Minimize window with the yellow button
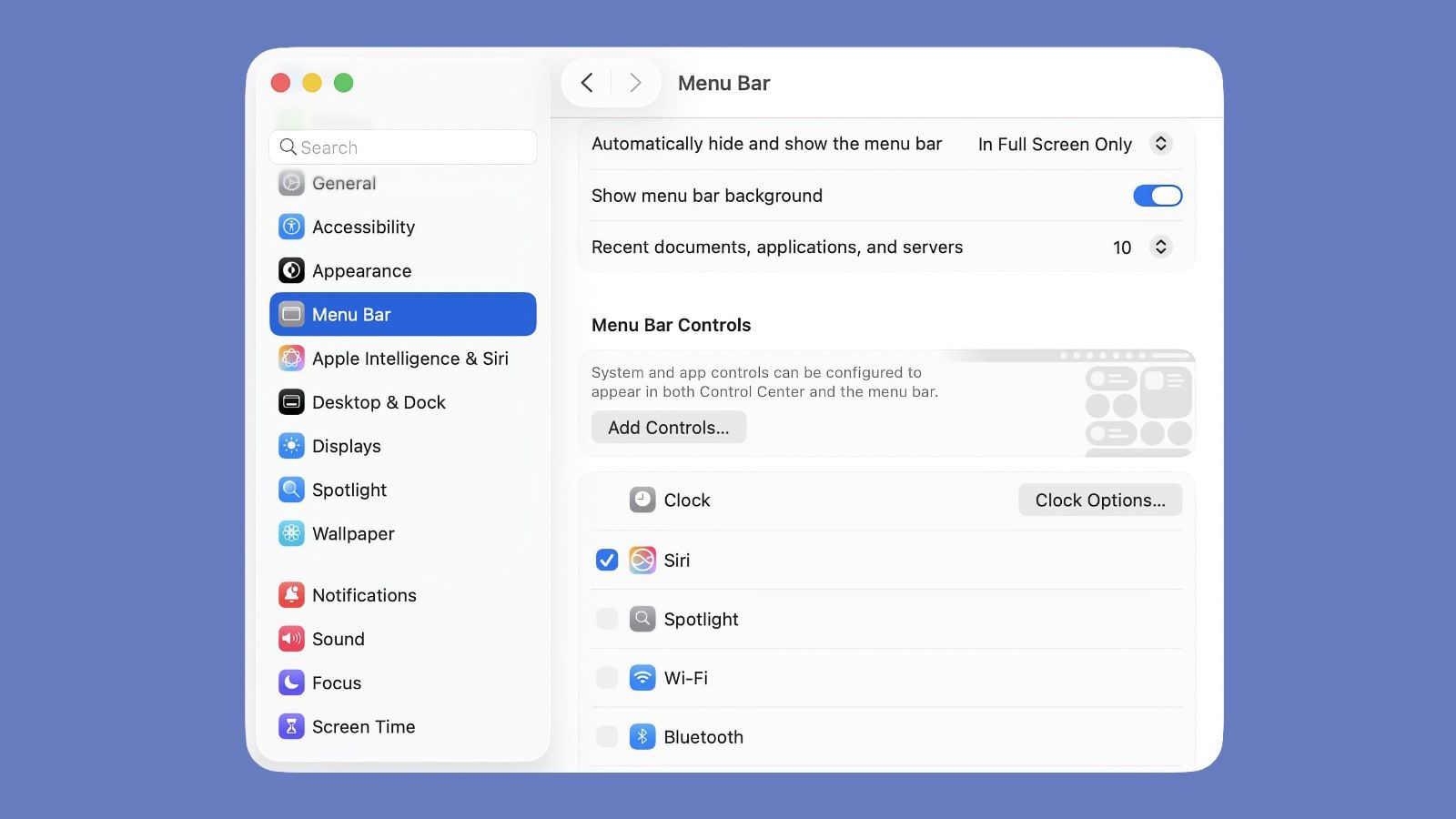This screenshot has height=819, width=1456. point(312,83)
